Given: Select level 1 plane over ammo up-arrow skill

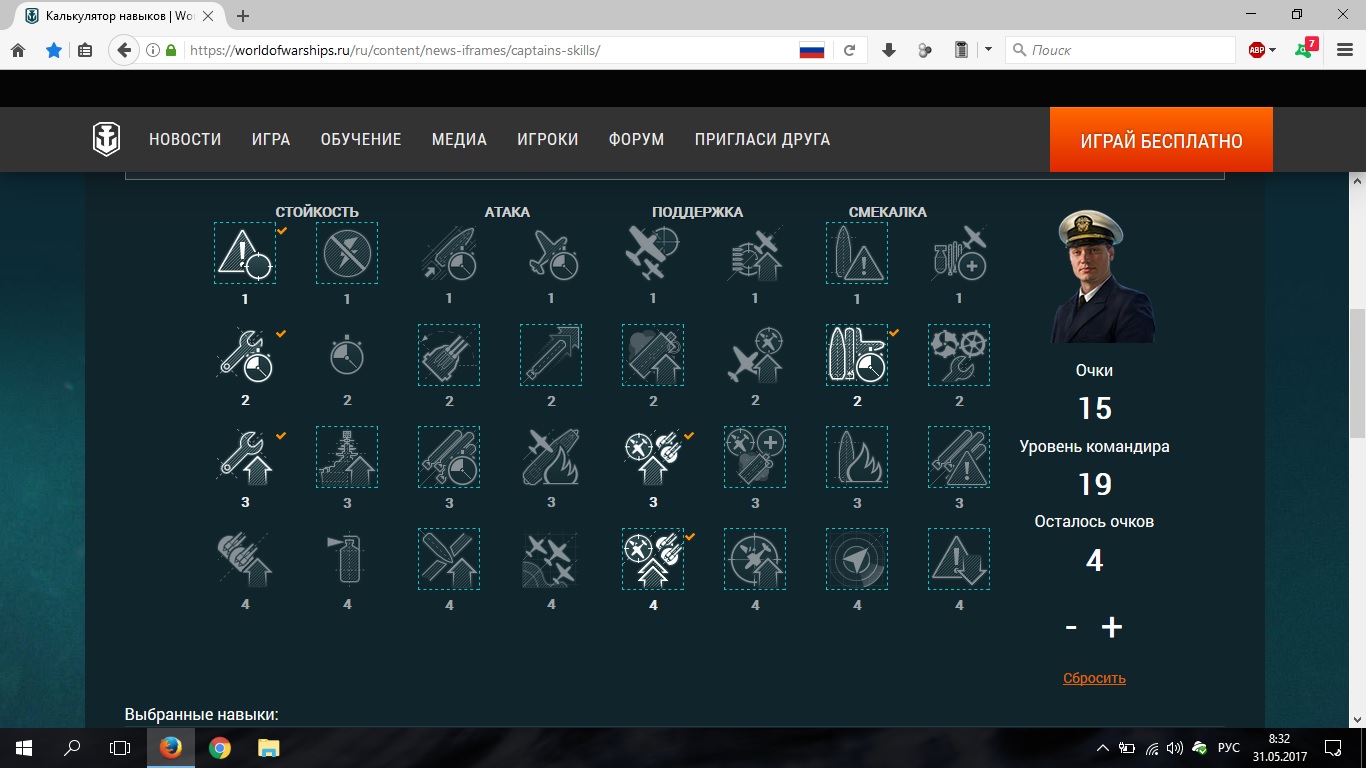Looking at the screenshot, I should point(755,253).
